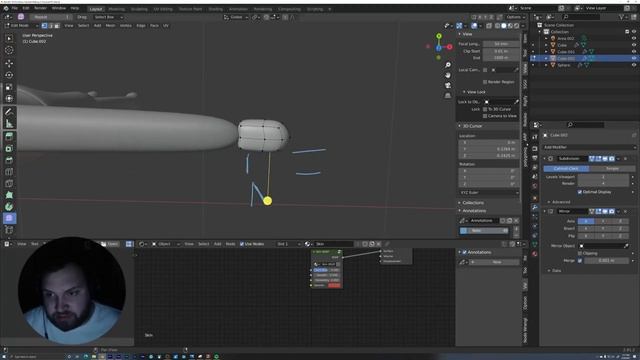
Task: Open the File menu
Action: pos(15,8)
